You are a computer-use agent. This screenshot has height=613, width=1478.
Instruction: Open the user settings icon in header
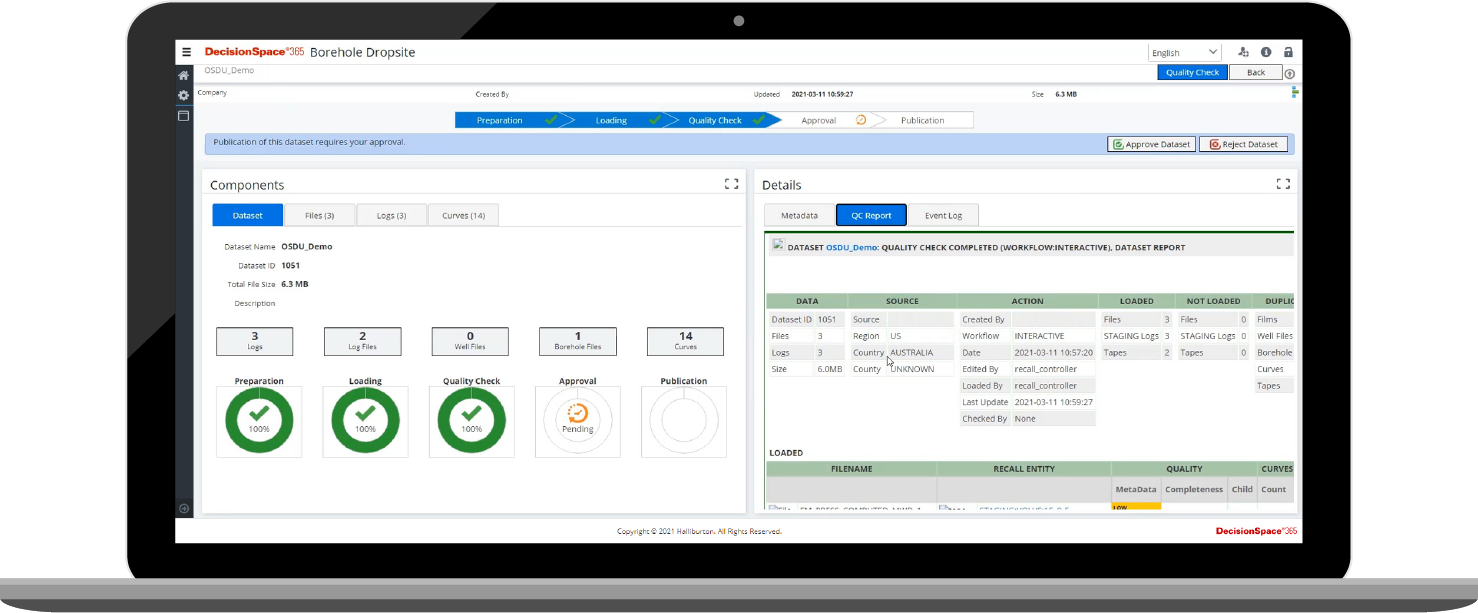tap(1243, 52)
